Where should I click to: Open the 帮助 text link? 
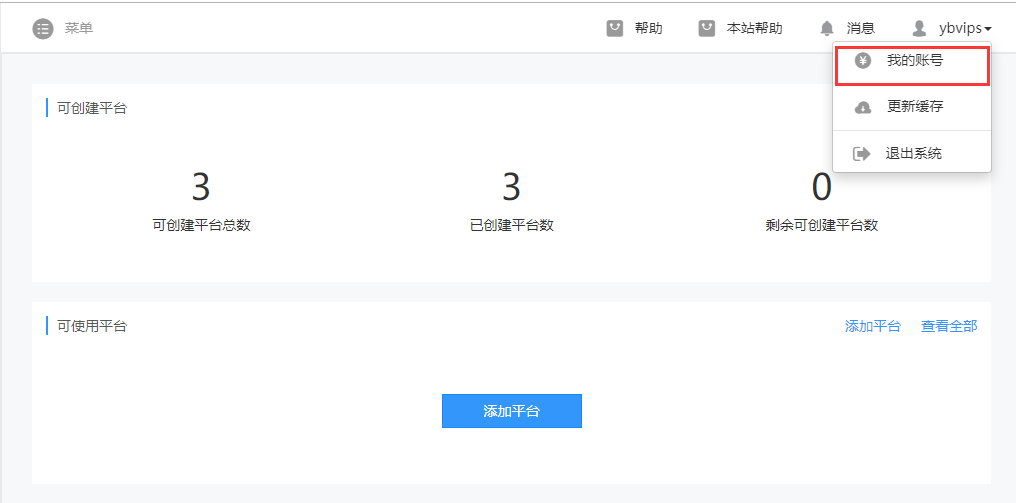pyautogui.click(x=648, y=28)
